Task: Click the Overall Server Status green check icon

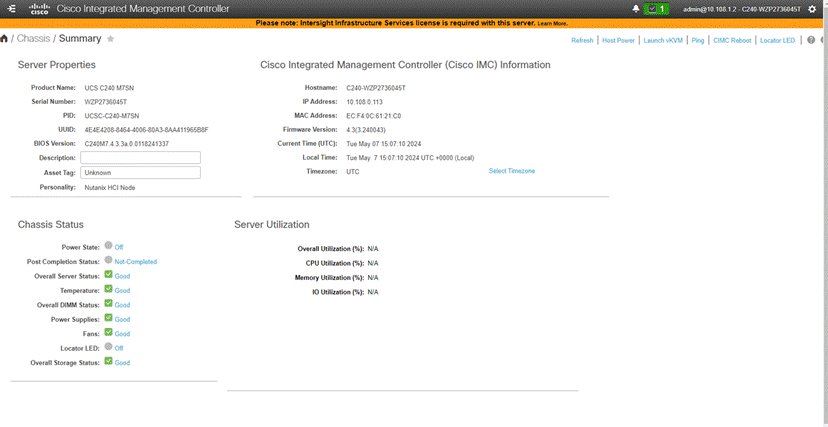Action: tap(108, 274)
